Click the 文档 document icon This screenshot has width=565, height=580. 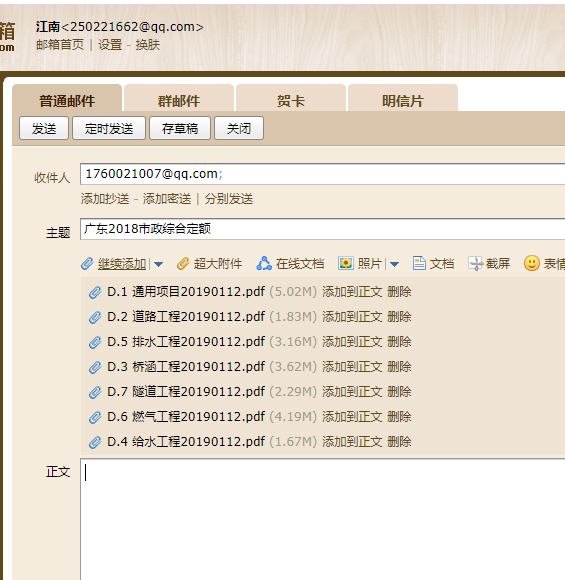coord(419,263)
